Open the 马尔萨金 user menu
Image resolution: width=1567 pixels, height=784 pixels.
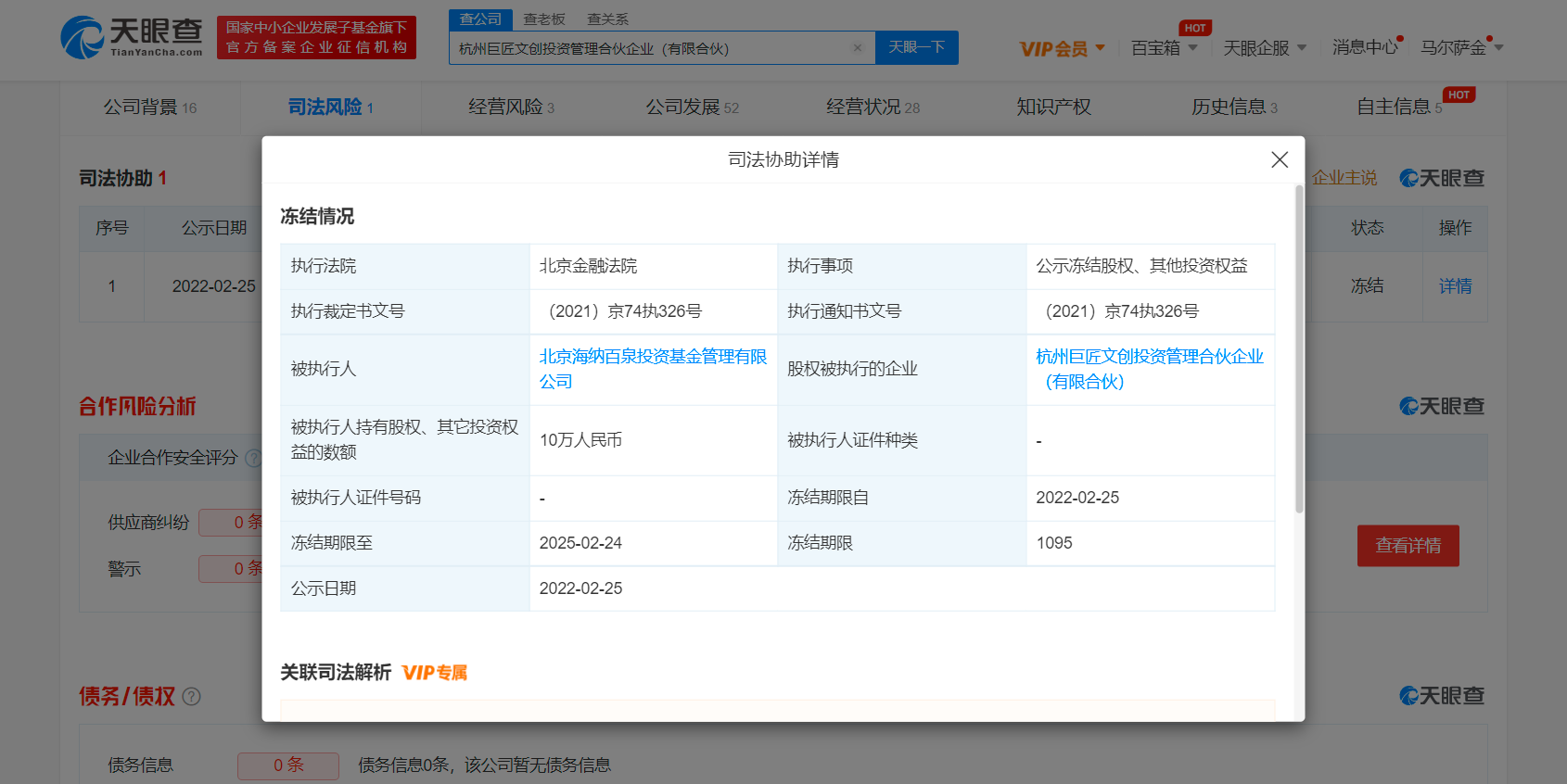1460,48
